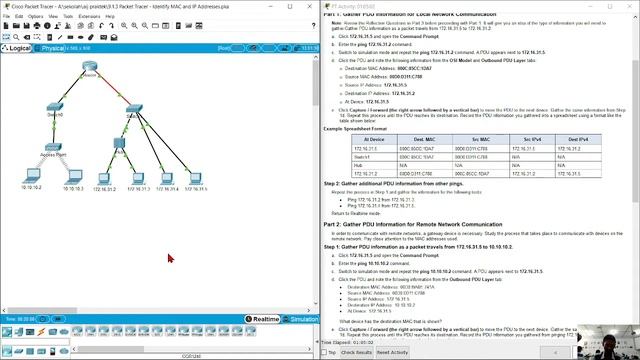Click the device list scroll right arrow
The image size is (640, 360).
tap(309, 349)
